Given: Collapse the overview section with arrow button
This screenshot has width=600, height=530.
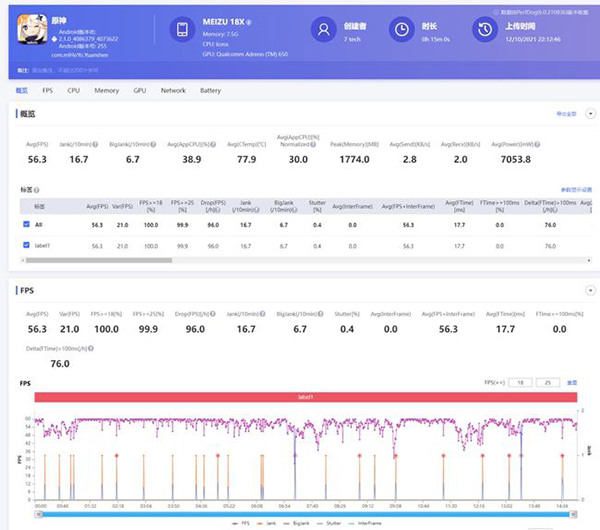Looking at the screenshot, I should 589,114.
